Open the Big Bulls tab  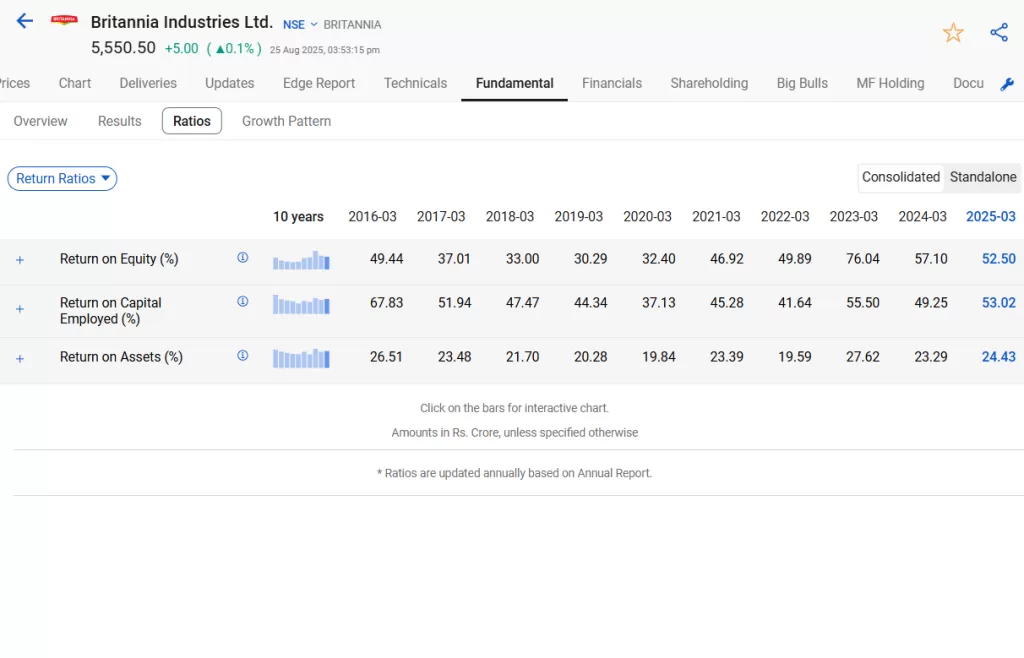[x=802, y=84]
